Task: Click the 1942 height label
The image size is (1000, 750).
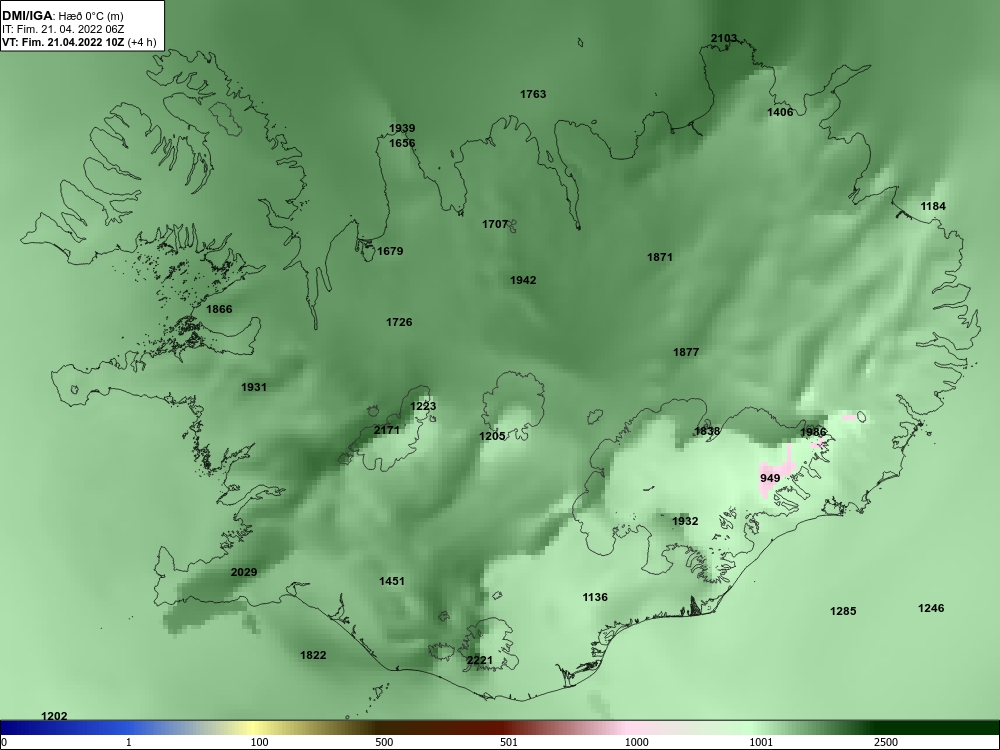Action: (523, 281)
